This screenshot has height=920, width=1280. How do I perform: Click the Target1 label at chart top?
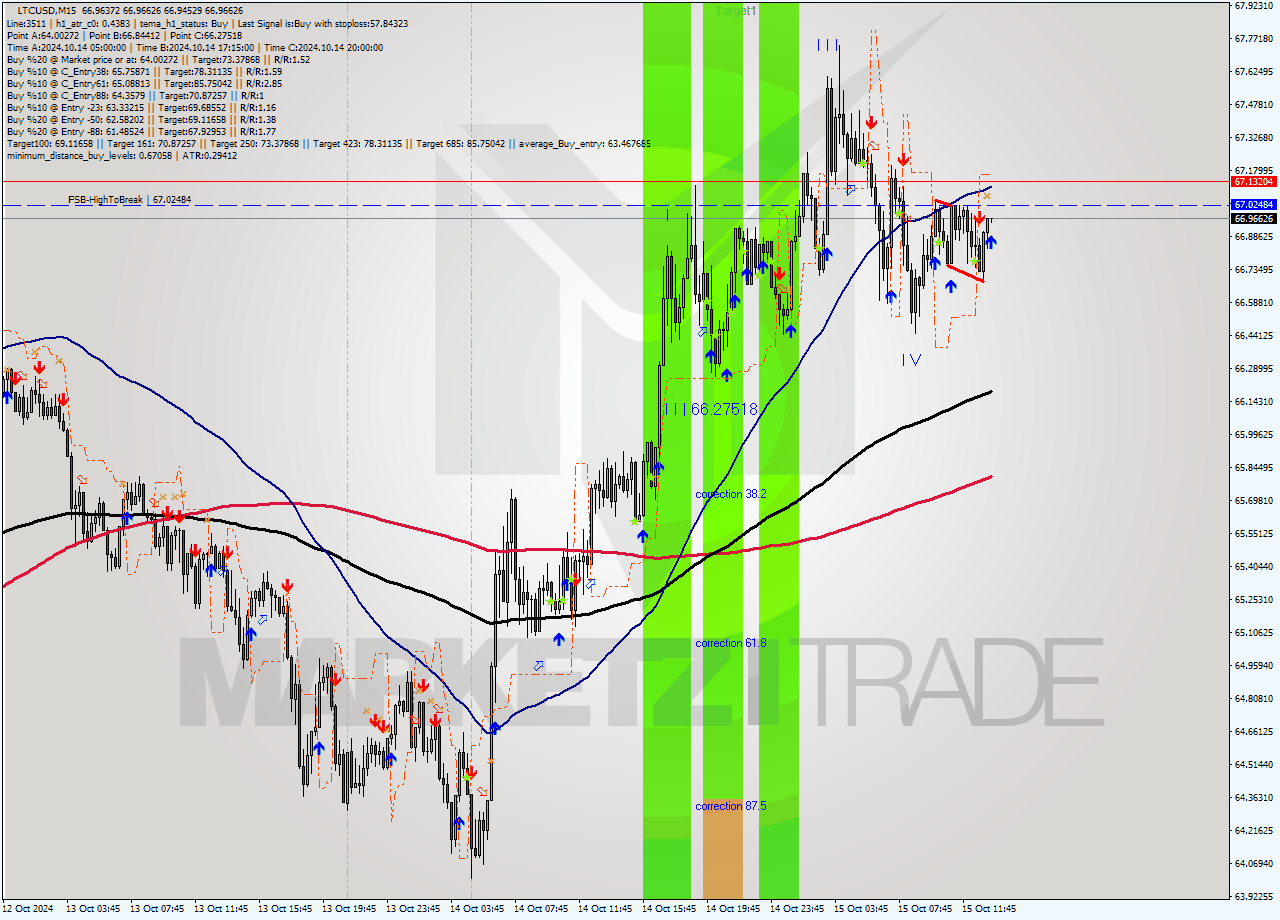click(x=737, y=10)
